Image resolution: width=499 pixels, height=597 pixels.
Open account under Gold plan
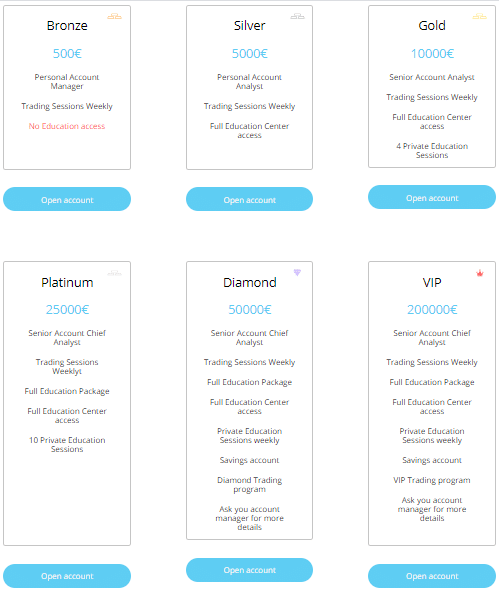click(x=432, y=197)
